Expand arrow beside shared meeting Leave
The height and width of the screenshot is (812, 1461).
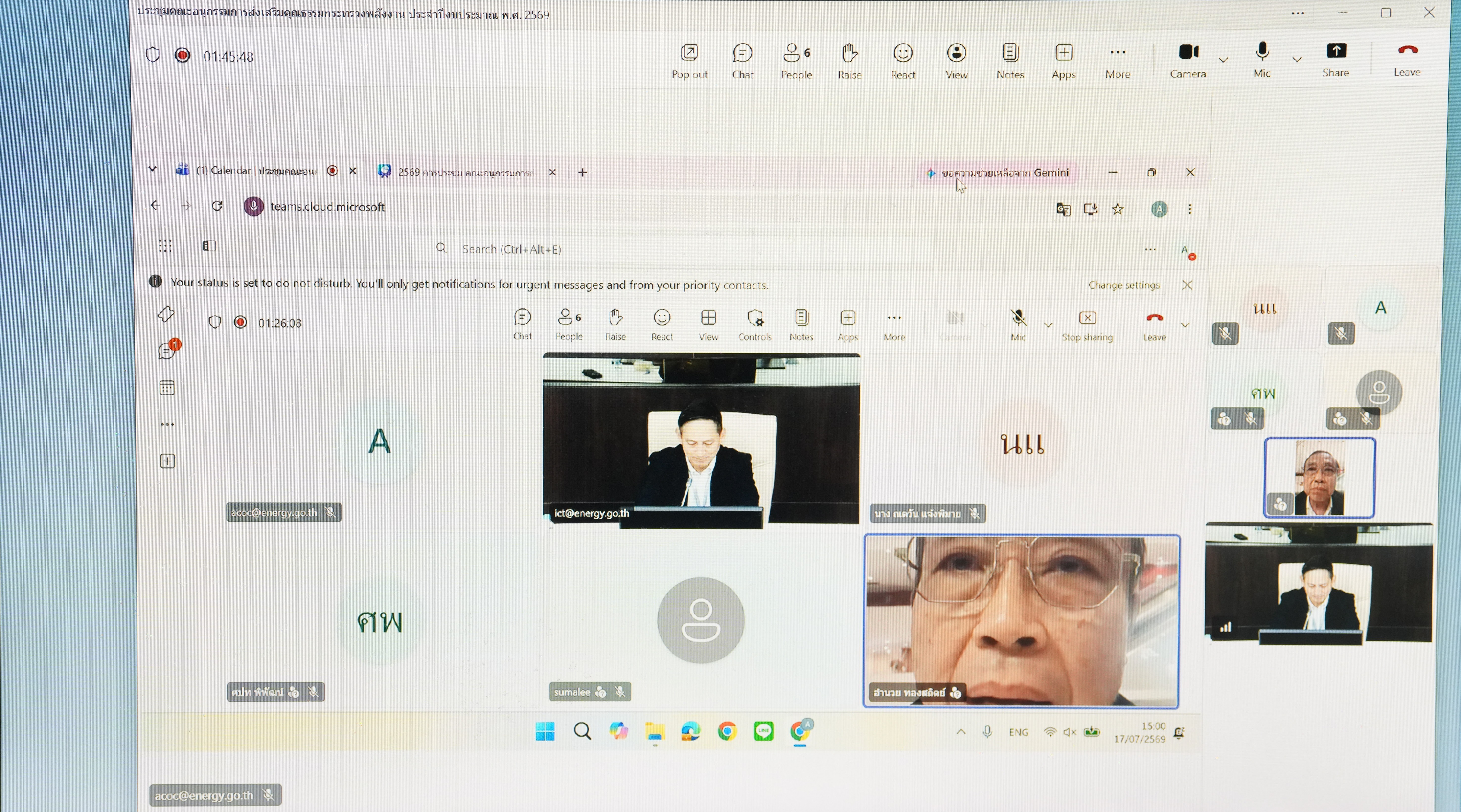coord(1185,325)
